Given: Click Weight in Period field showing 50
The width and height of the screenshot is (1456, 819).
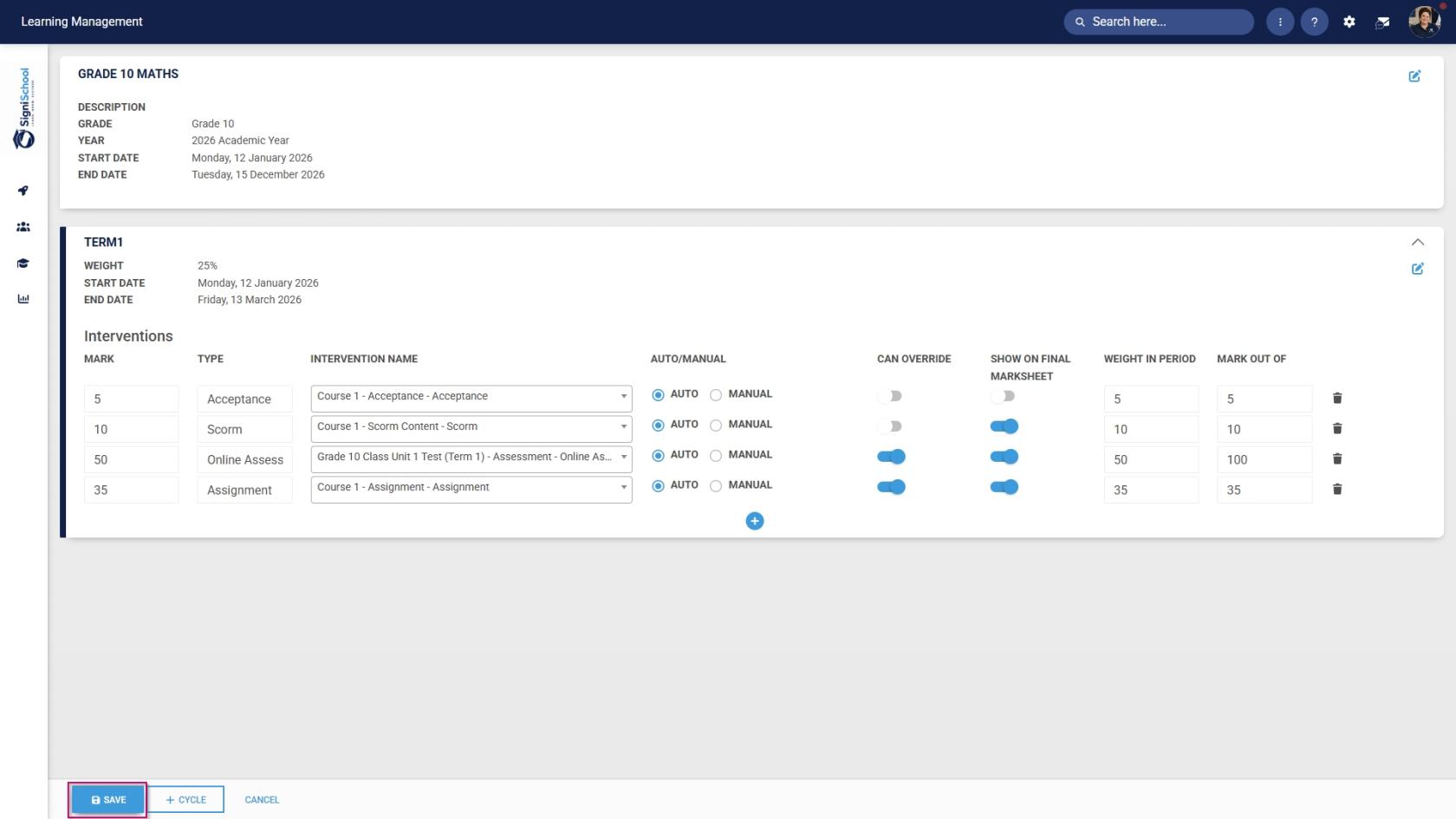Looking at the screenshot, I should (1151, 459).
